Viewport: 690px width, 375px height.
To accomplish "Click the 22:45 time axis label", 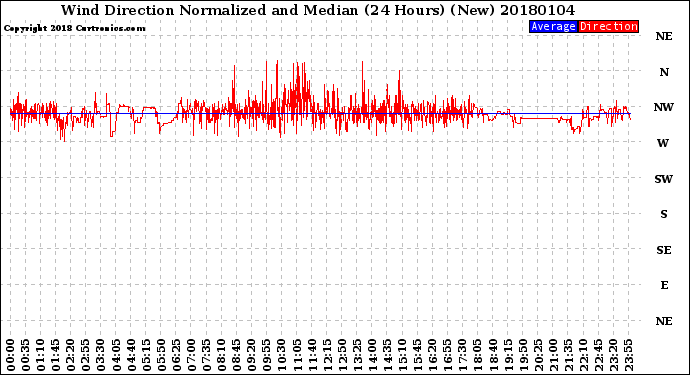I will (598, 355).
